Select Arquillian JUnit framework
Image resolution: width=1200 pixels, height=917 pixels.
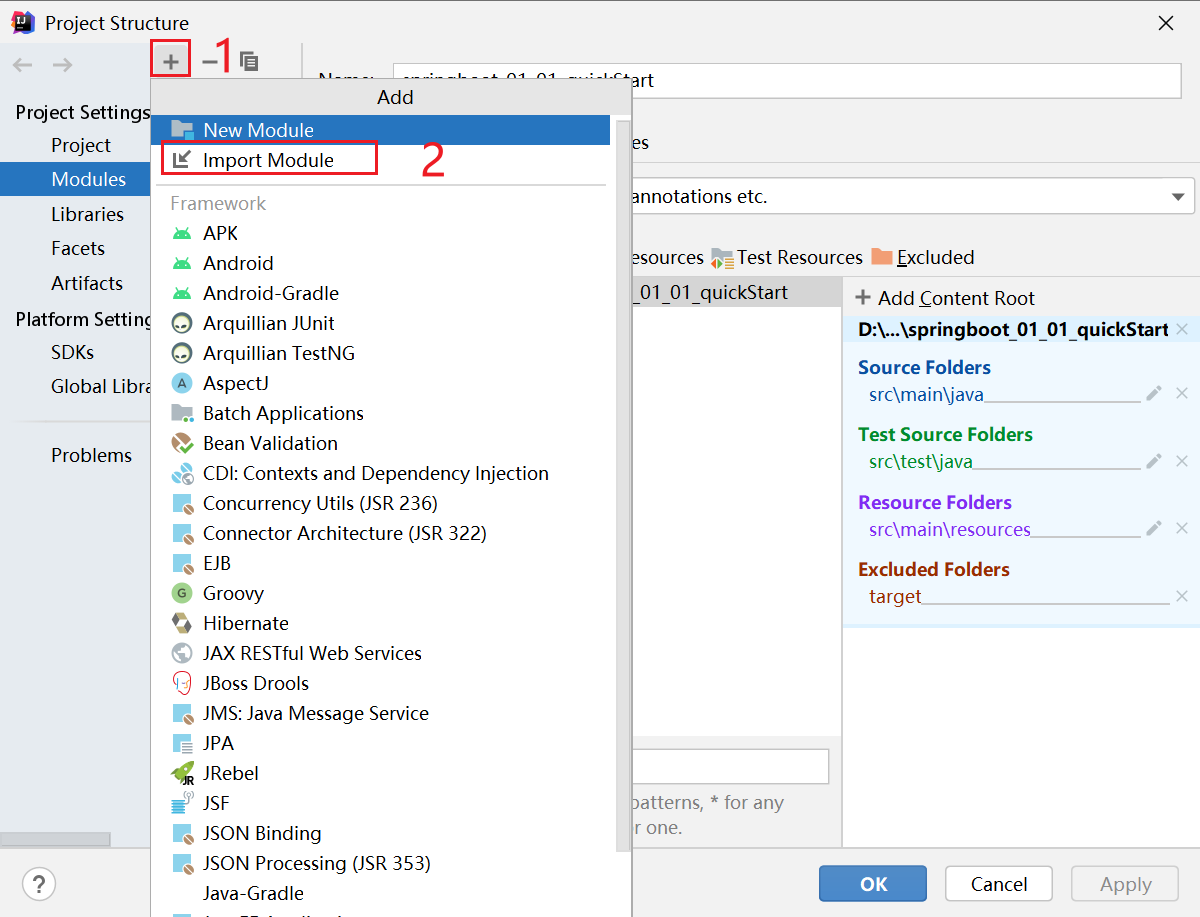(x=380, y=323)
